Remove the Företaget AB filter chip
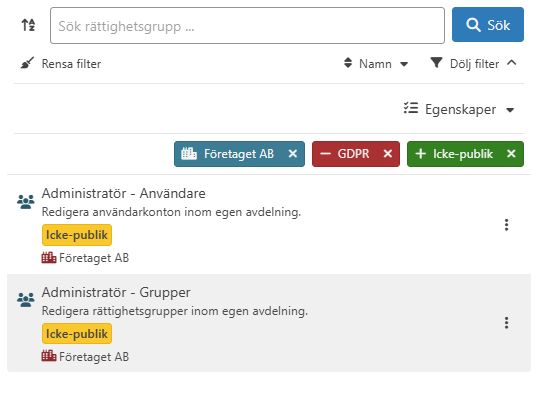Screen dimensions: 545x400 (293, 154)
